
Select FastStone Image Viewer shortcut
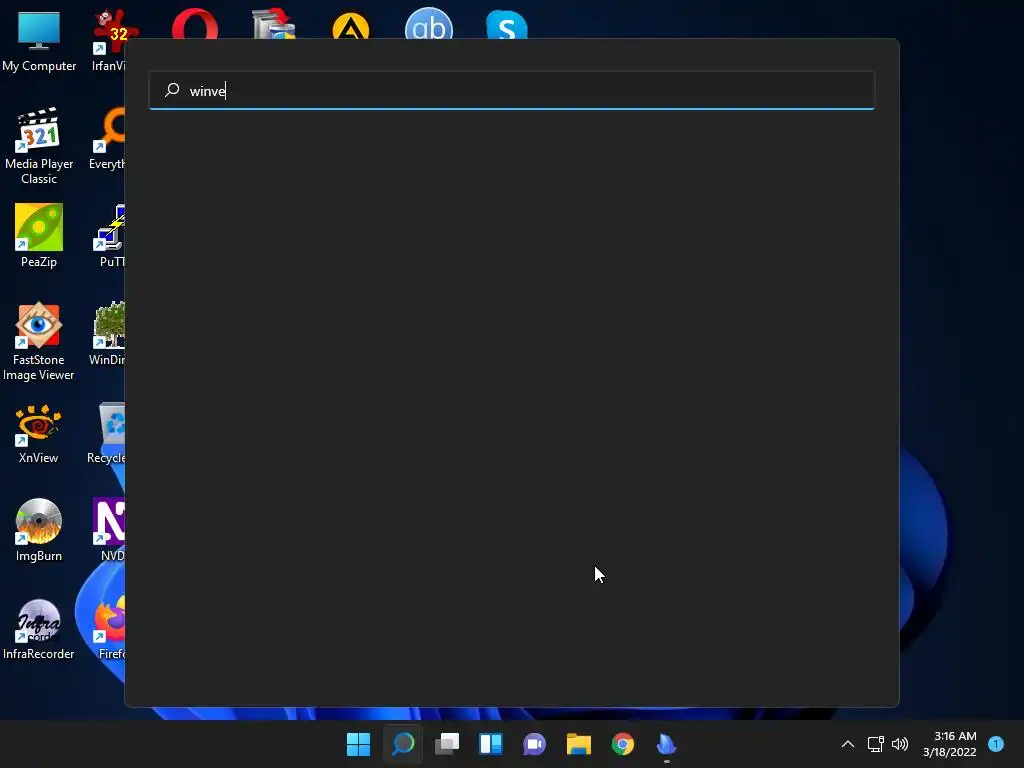coord(39,342)
